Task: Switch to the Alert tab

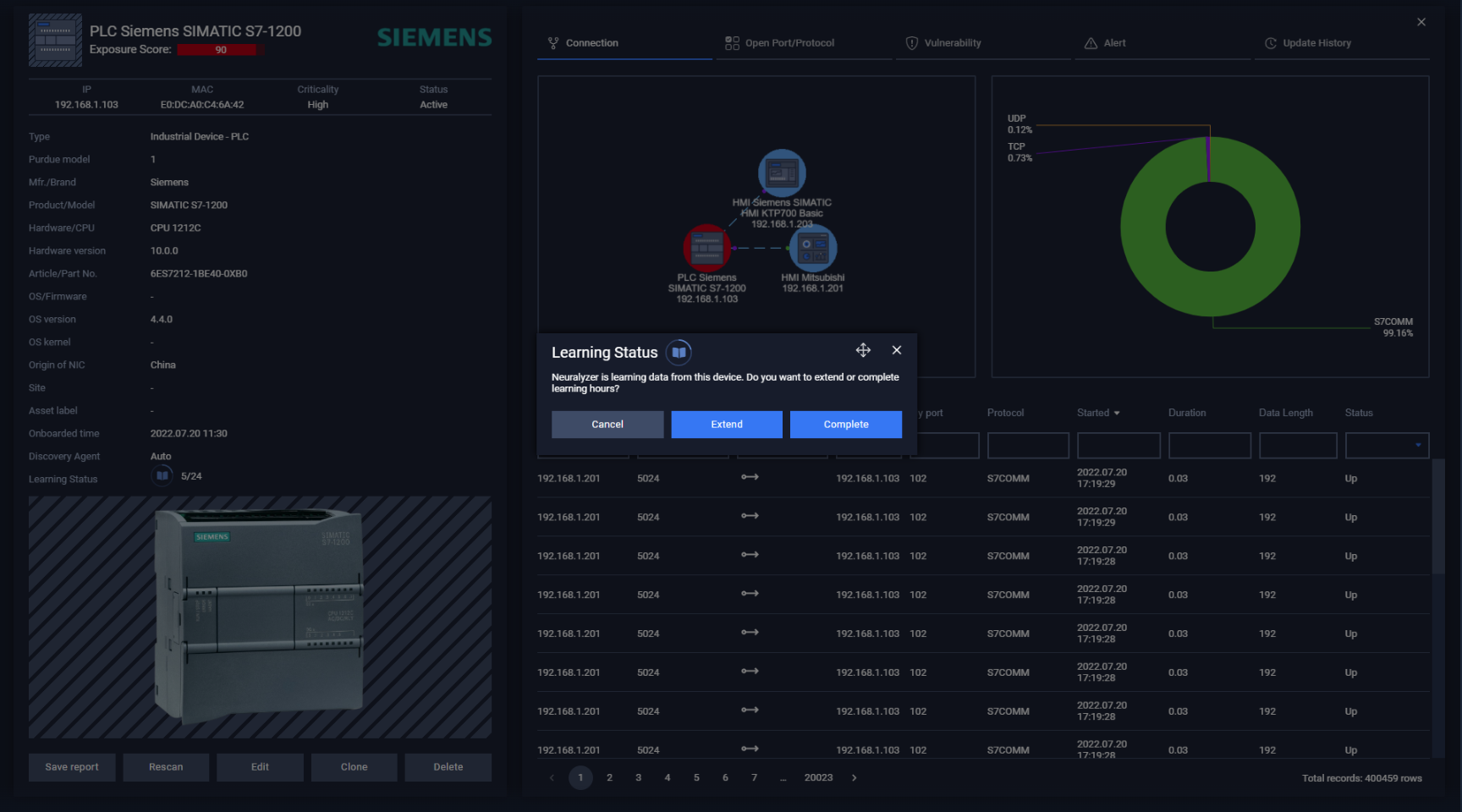Action: (x=1162, y=43)
